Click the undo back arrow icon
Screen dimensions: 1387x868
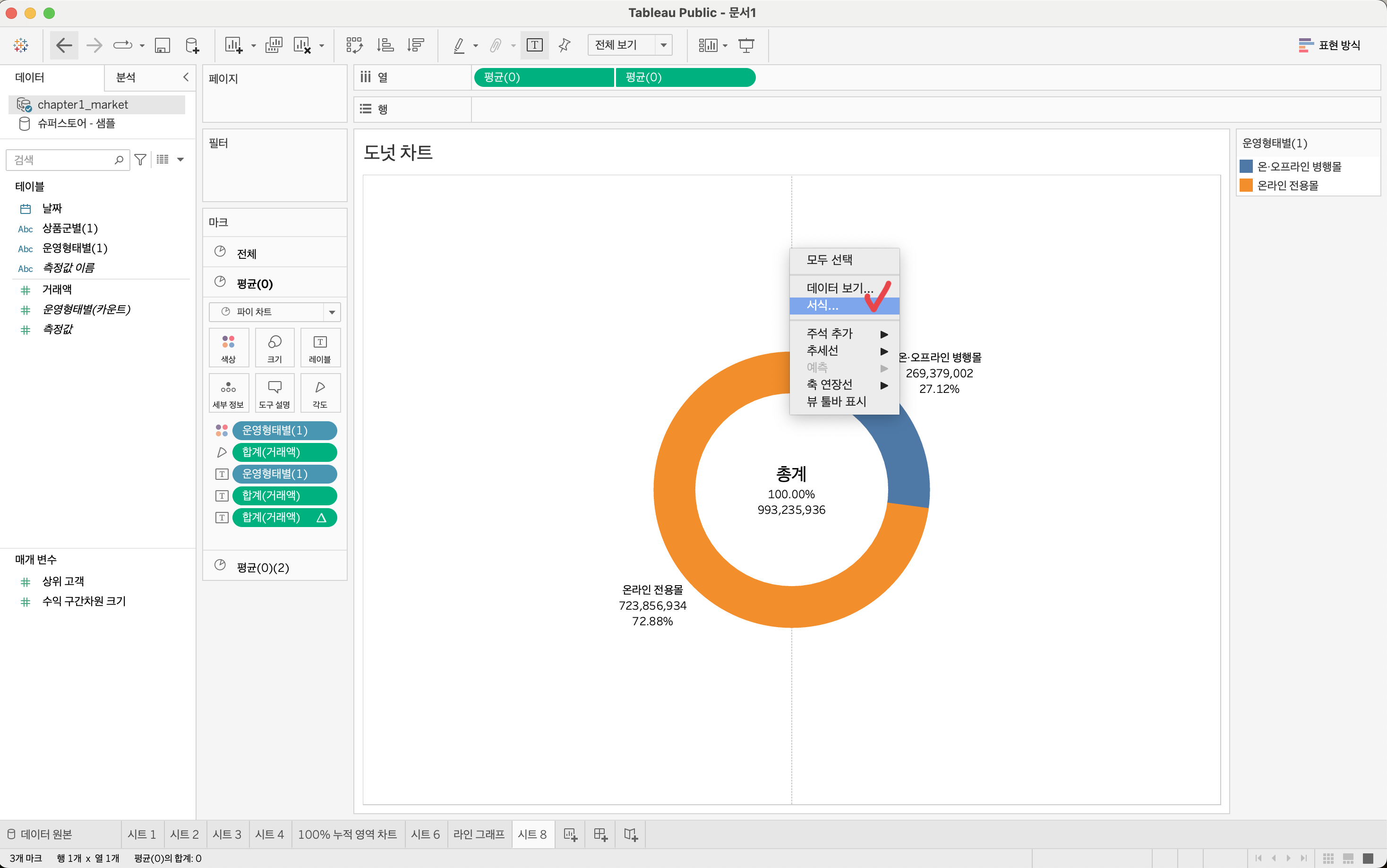(x=64, y=45)
